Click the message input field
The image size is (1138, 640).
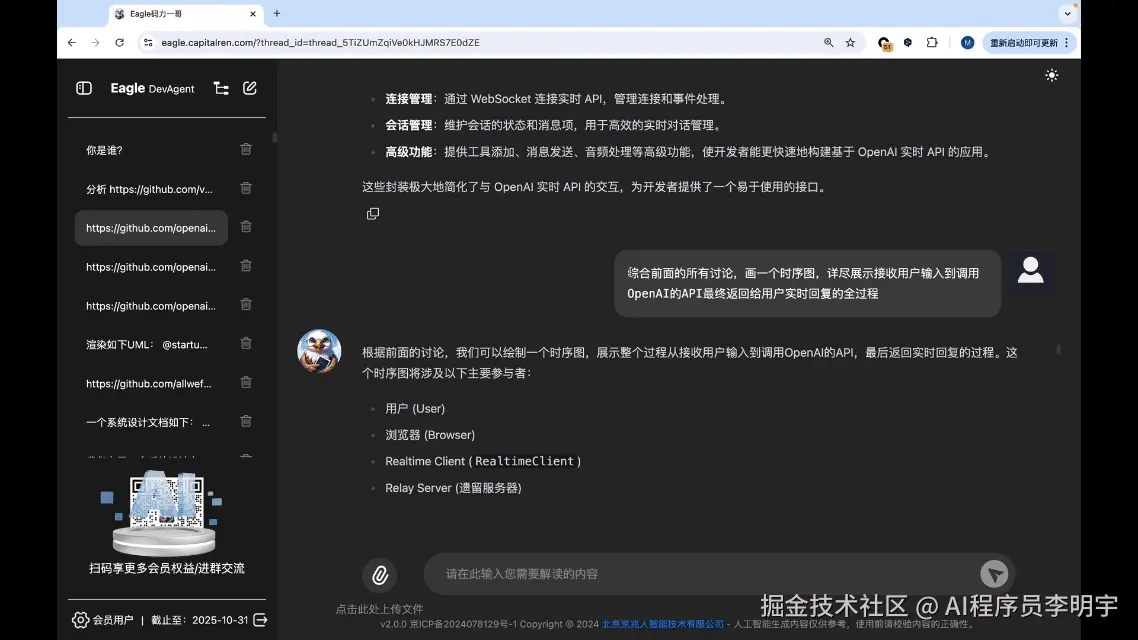700,573
